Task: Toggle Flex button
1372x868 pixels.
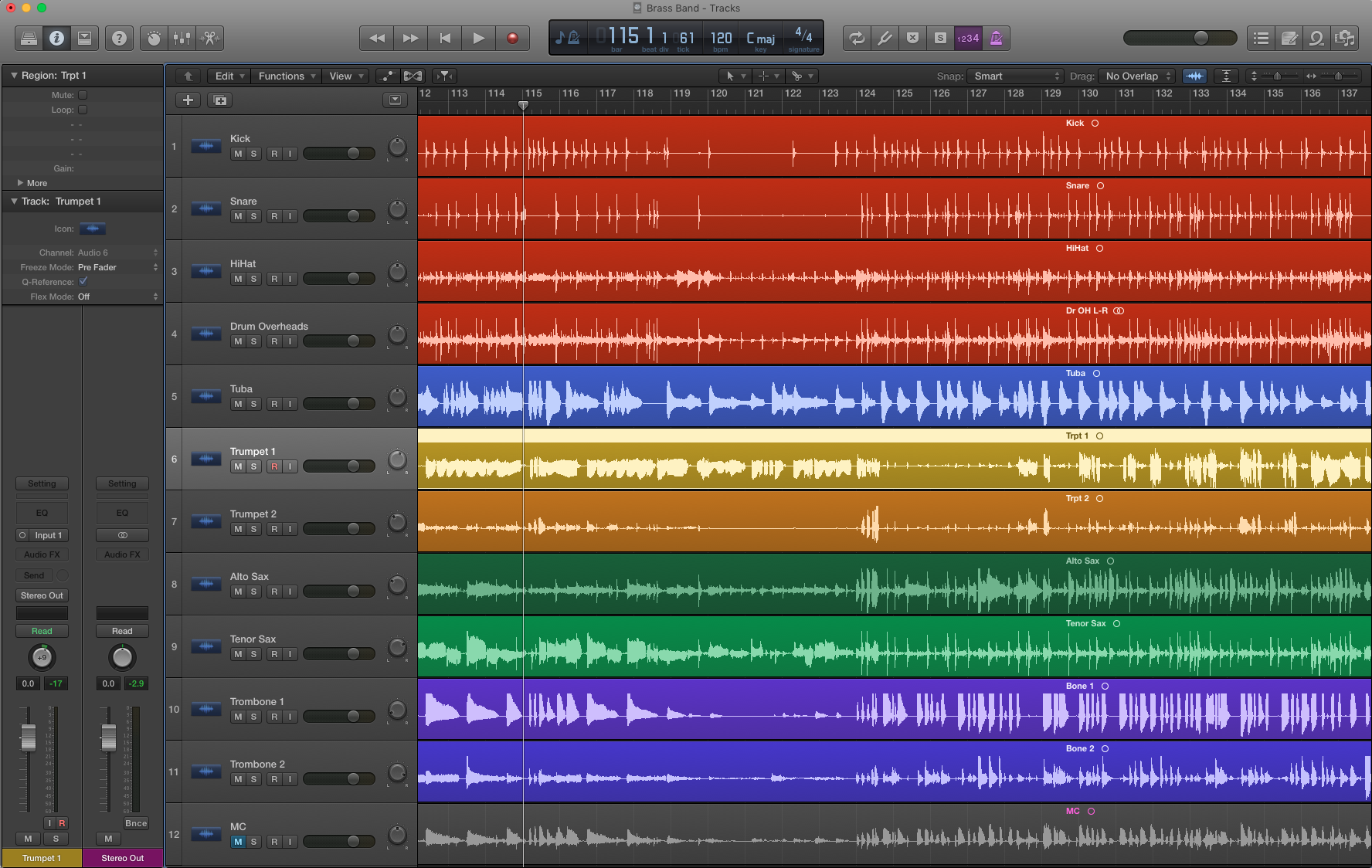Action: [413, 76]
